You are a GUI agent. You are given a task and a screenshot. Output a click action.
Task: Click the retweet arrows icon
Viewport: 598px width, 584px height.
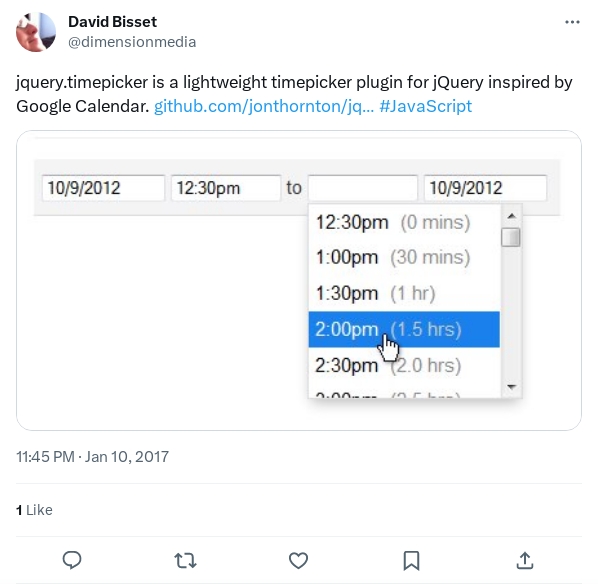185,560
